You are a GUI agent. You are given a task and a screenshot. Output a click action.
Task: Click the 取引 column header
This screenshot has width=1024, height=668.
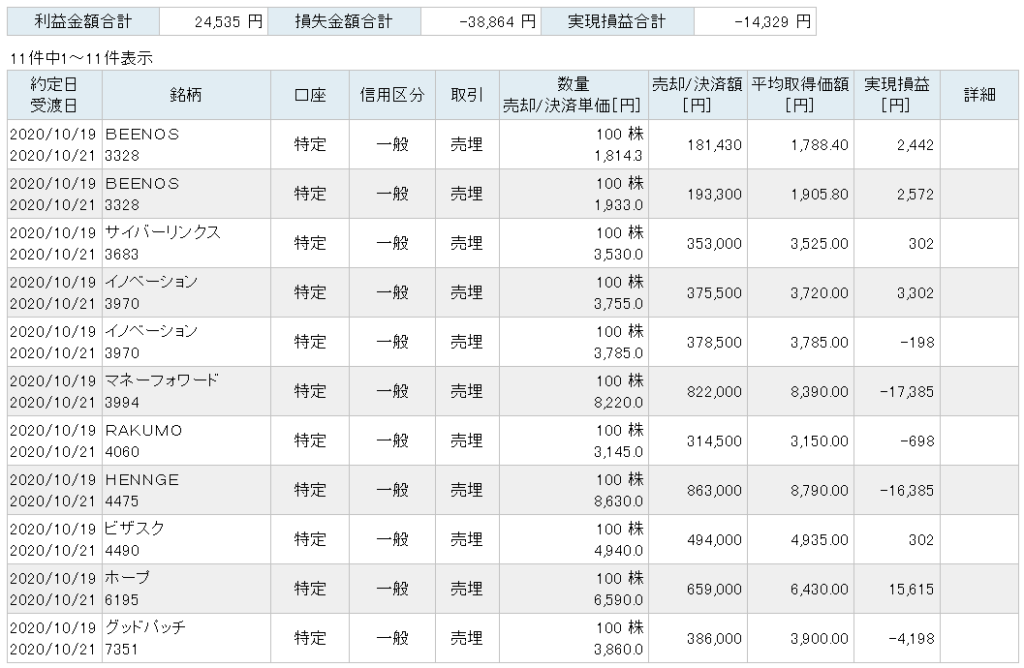pos(467,95)
